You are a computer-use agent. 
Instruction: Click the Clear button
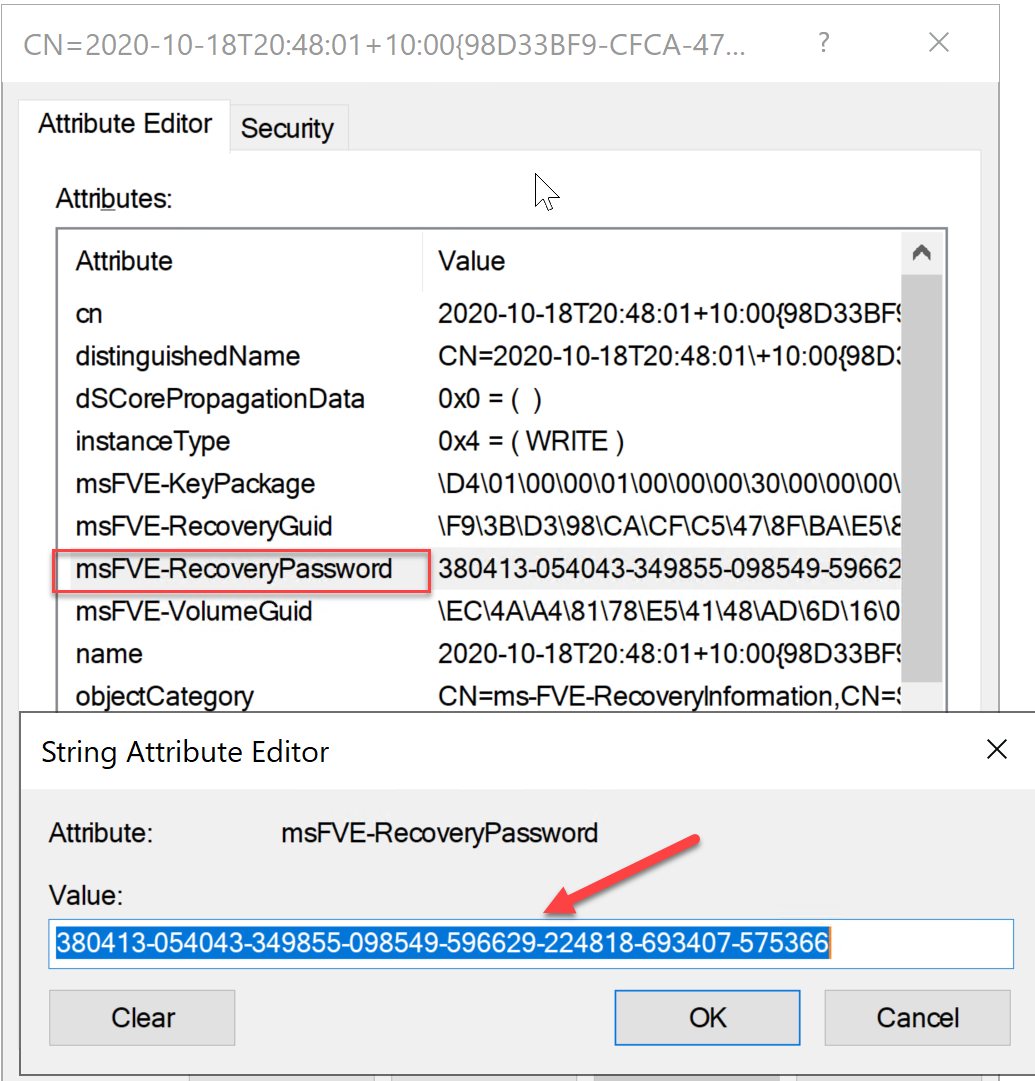pyautogui.click(x=141, y=1017)
